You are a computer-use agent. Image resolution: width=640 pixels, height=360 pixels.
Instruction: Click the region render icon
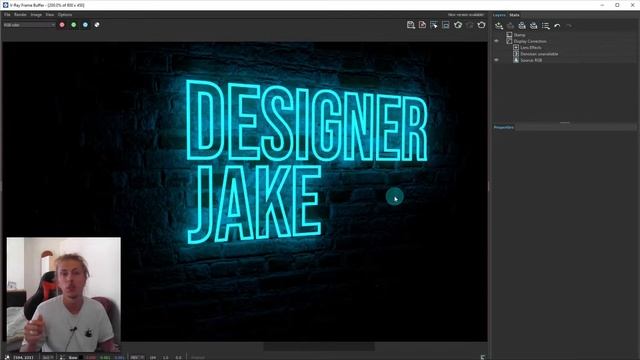pyautogui.click(x=446, y=25)
